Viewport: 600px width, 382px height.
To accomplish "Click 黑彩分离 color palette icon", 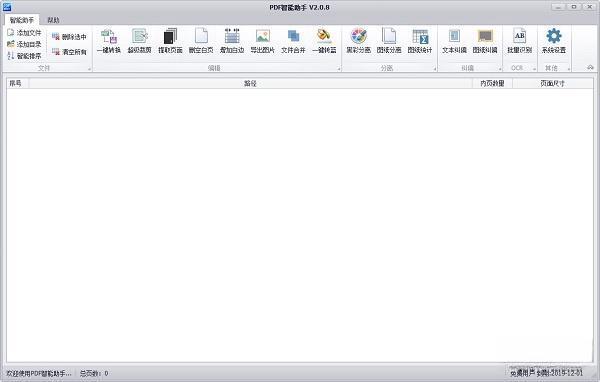I will tap(359, 41).
